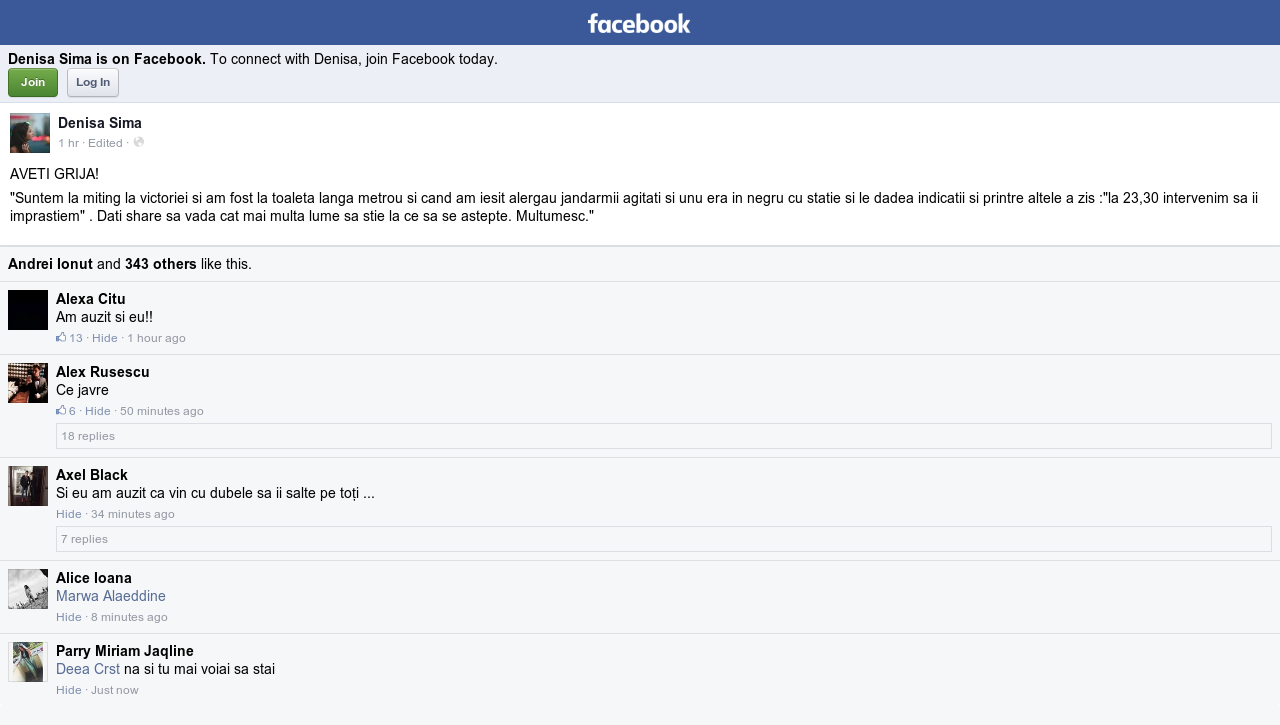Click the 13 likes count on Alexa's comment
This screenshot has height=725, width=1280.
(76, 338)
